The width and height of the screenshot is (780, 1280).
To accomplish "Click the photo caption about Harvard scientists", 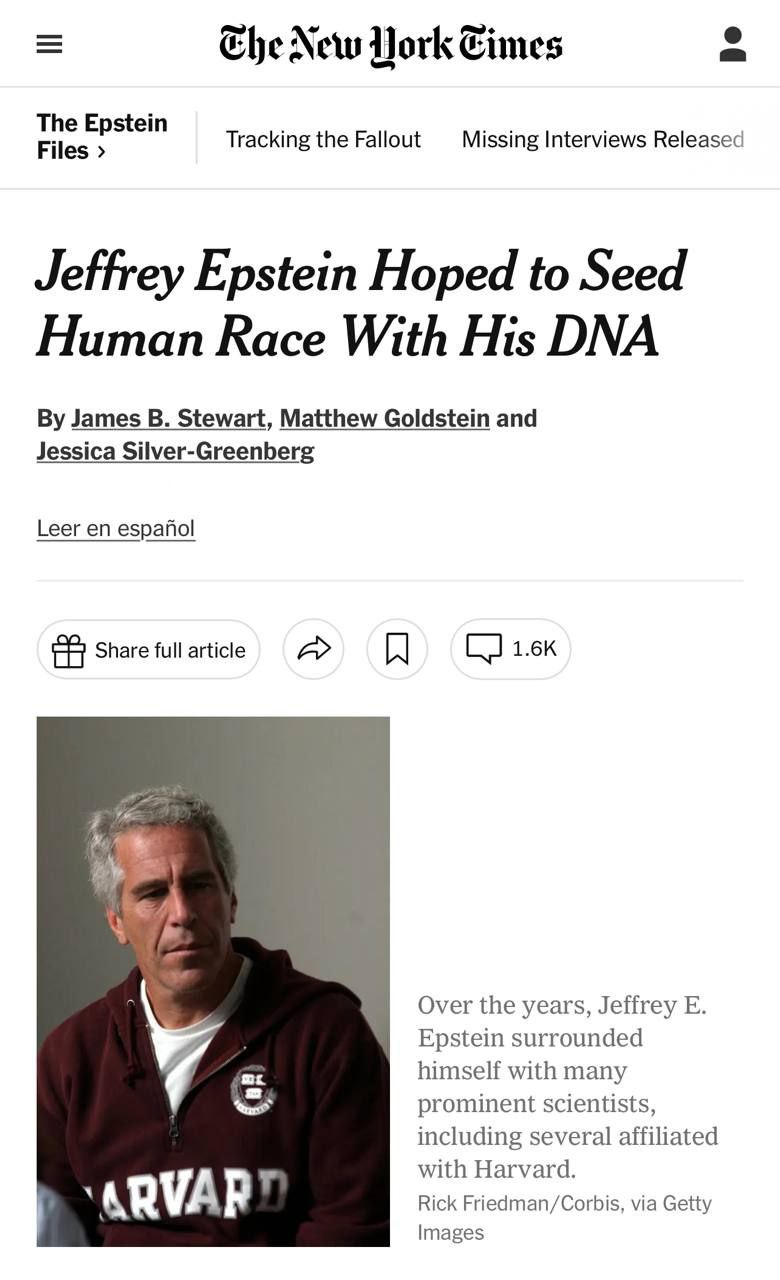I will tap(567, 1086).
